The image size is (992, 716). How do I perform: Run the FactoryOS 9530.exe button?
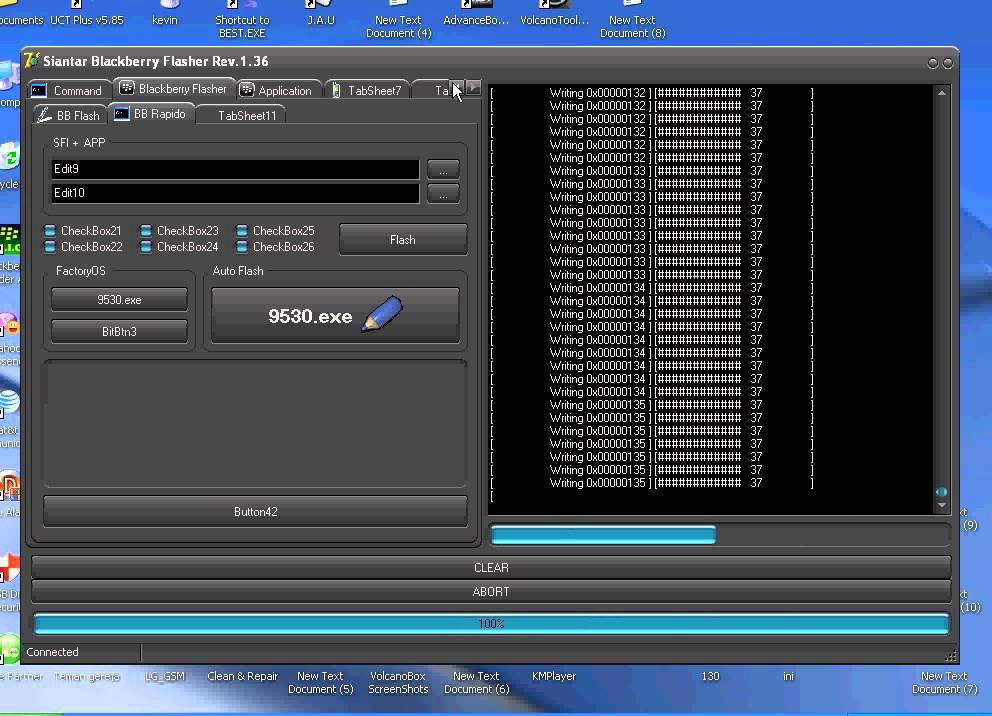click(x=119, y=299)
